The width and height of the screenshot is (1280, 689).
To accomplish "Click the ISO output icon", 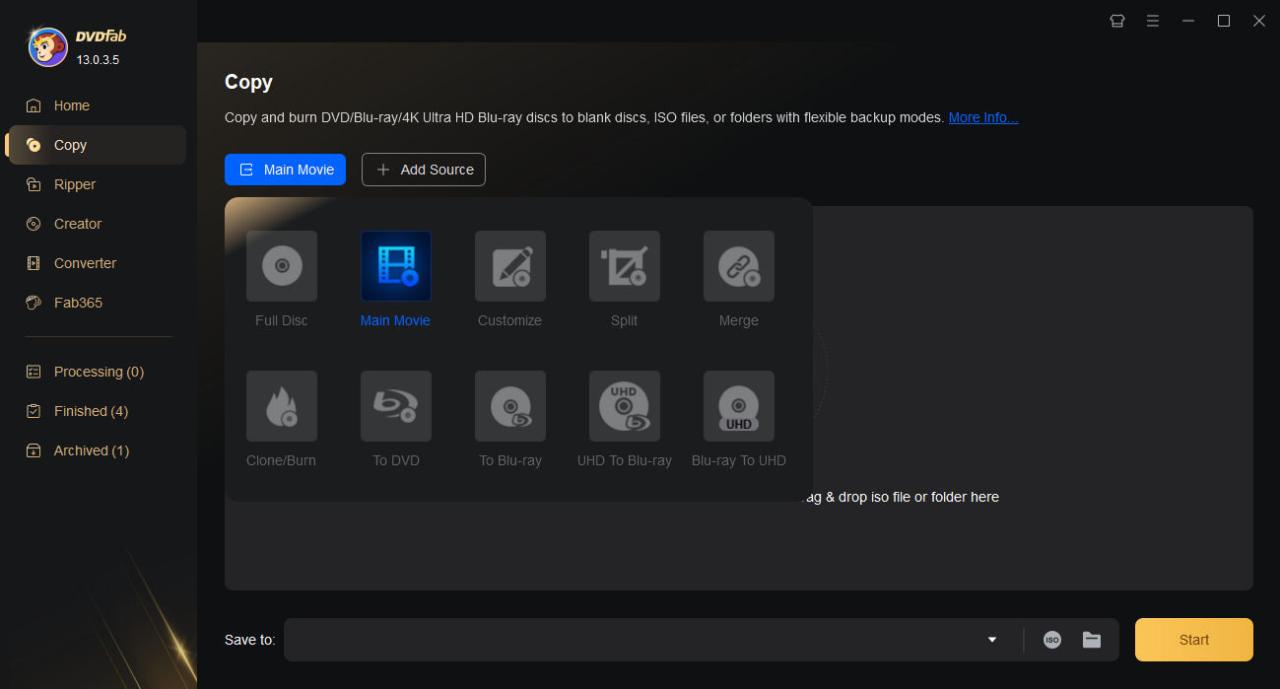I will point(1052,640).
